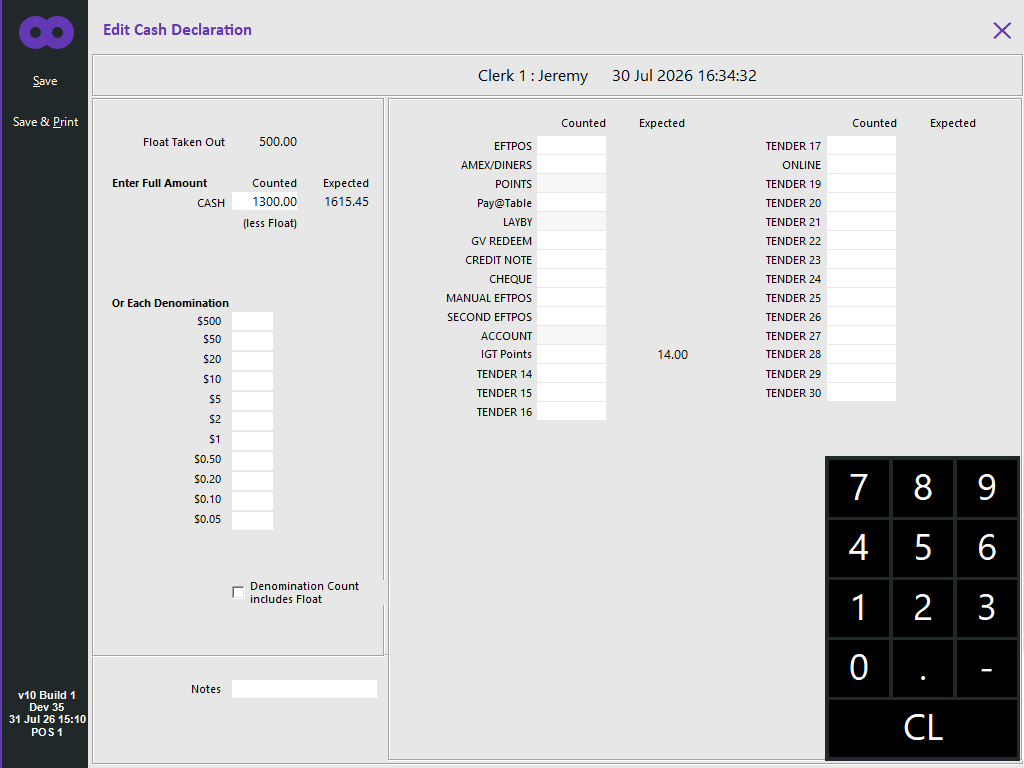This screenshot has width=1024, height=768.
Task: Select the GV REDEEM counted field
Action: pos(571,240)
